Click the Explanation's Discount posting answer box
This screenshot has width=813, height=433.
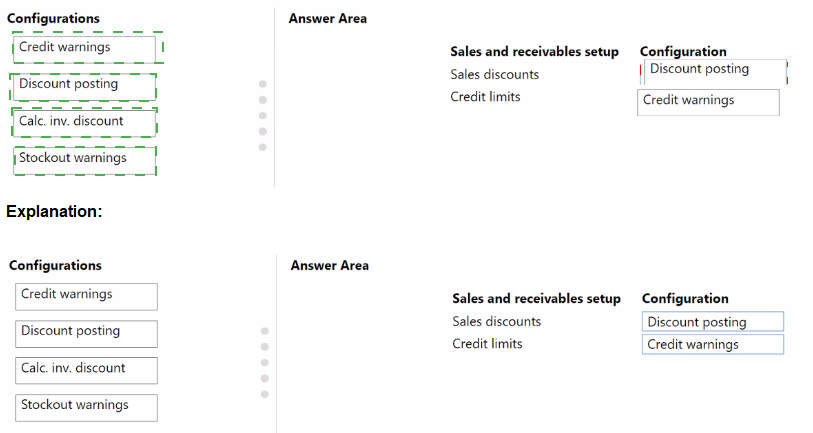(x=712, y=322)
